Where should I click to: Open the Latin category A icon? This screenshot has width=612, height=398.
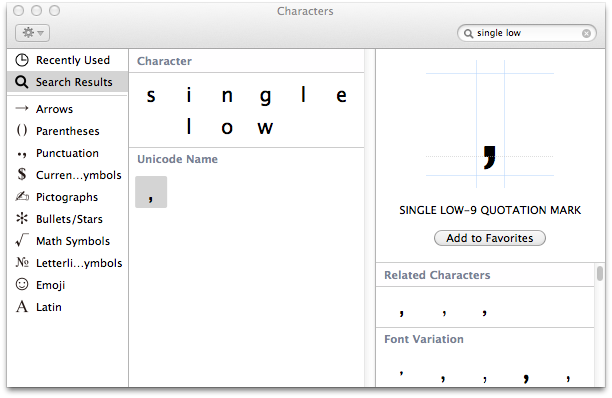click(22, 306)
